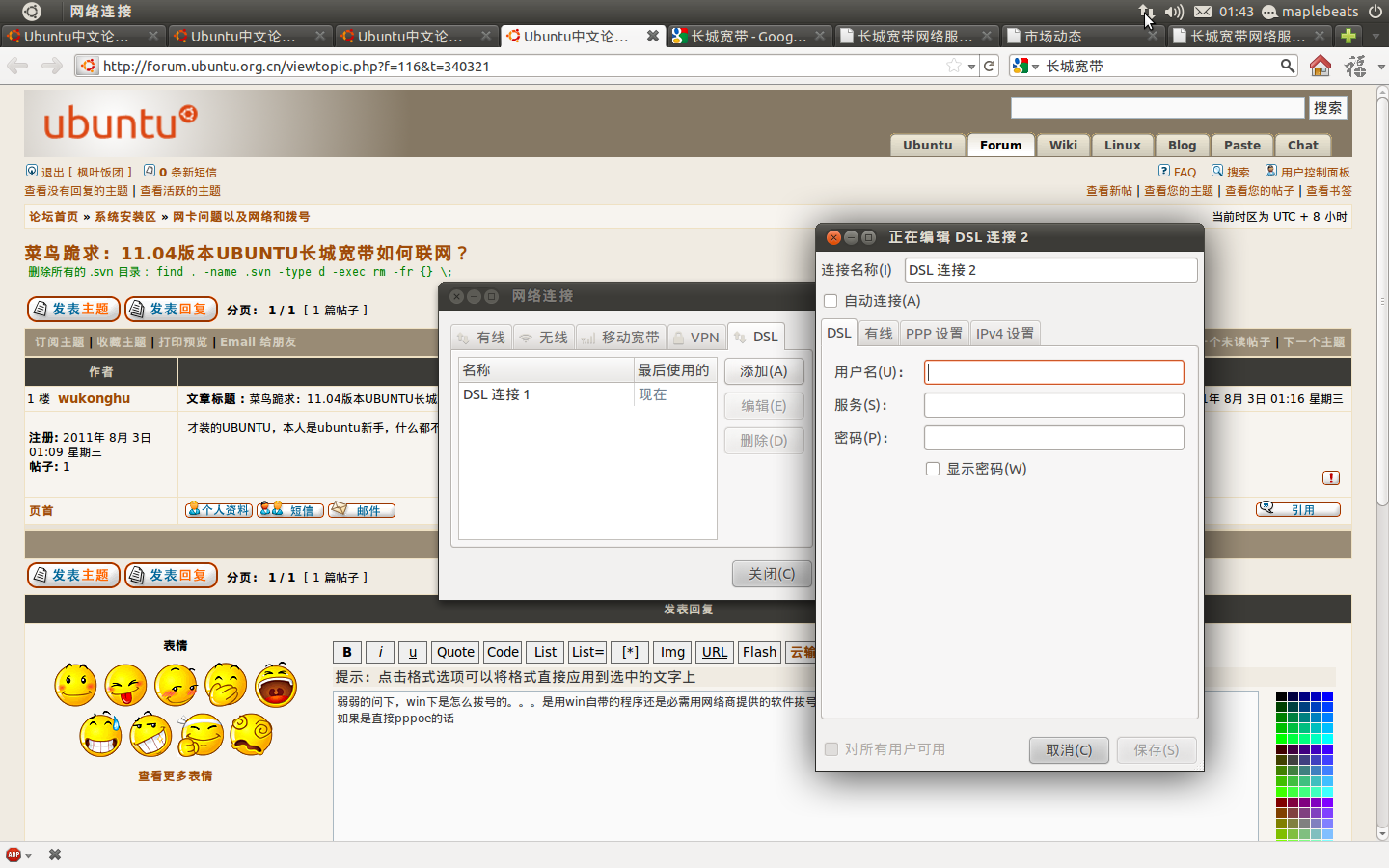Click the Adblock Plus icon in status bar
Screen dimensions: 1389x868
tap(14, 854)
